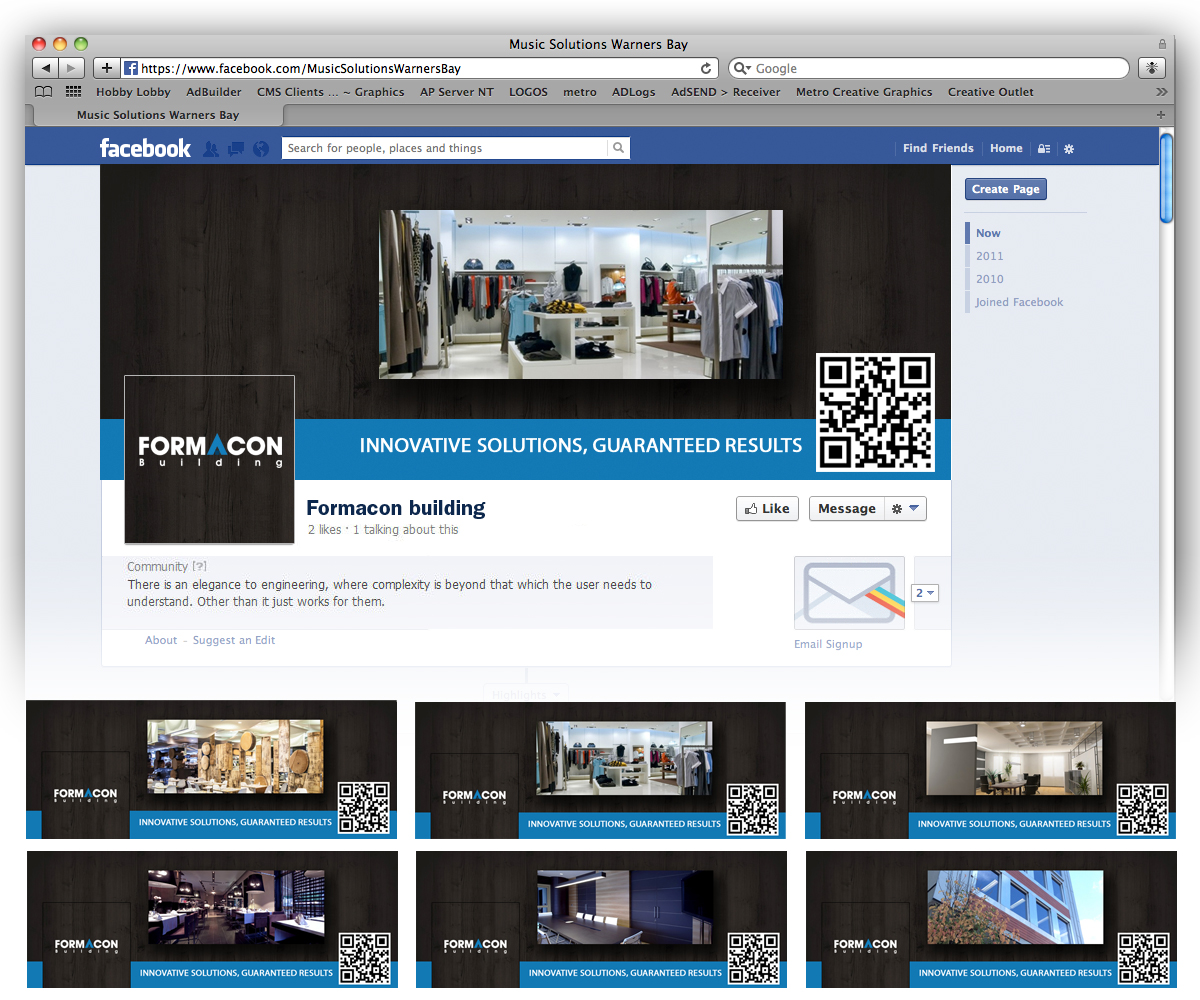
Task: Expand the apps dropdown showing 2
Action: (925, 593)
